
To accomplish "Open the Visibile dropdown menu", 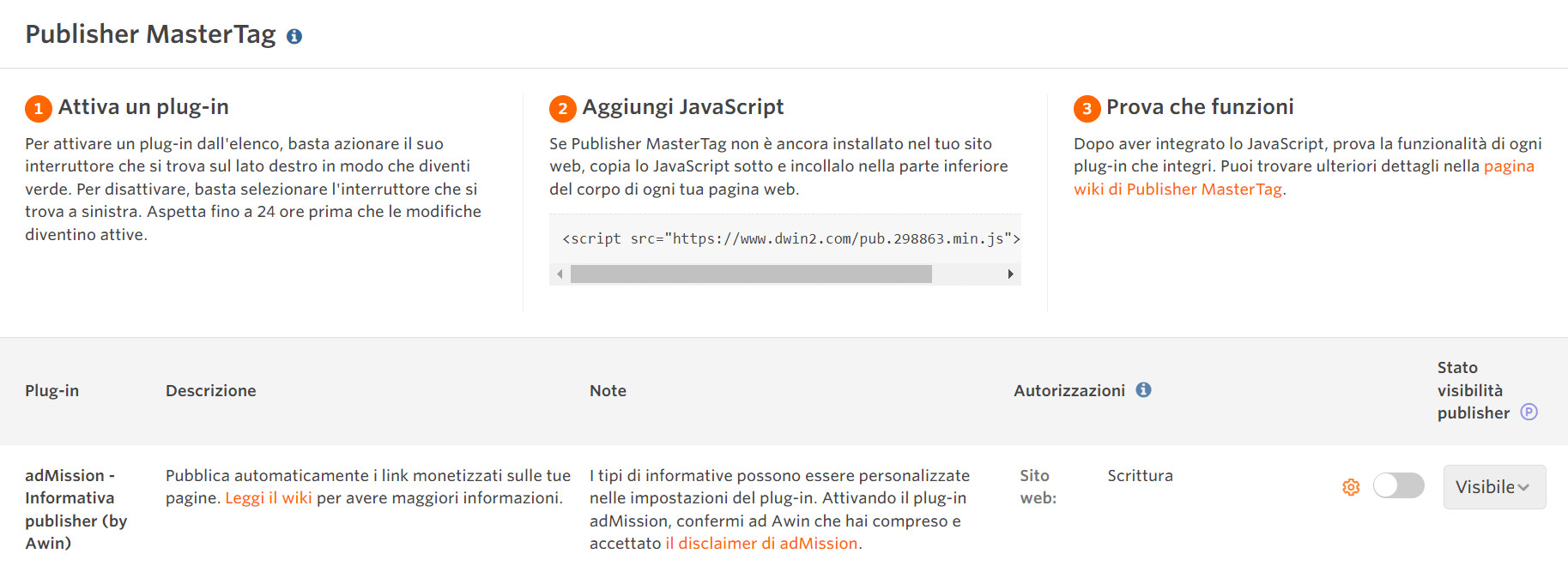I will click(x=1493, y=487).
